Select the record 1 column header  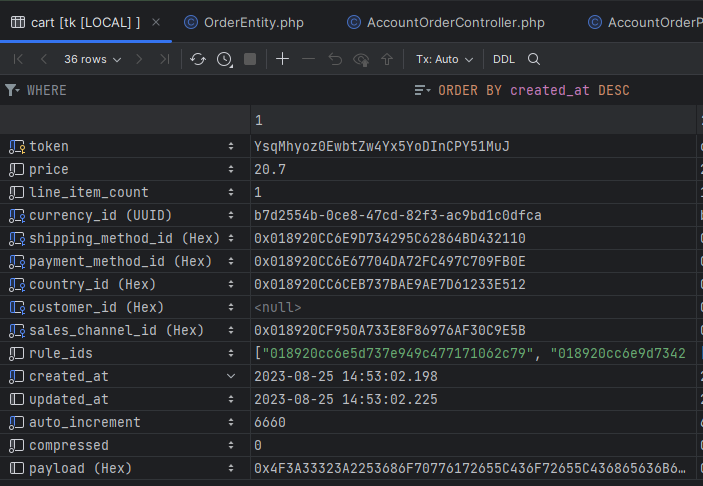pyautogui.click(x=473, y=120)
